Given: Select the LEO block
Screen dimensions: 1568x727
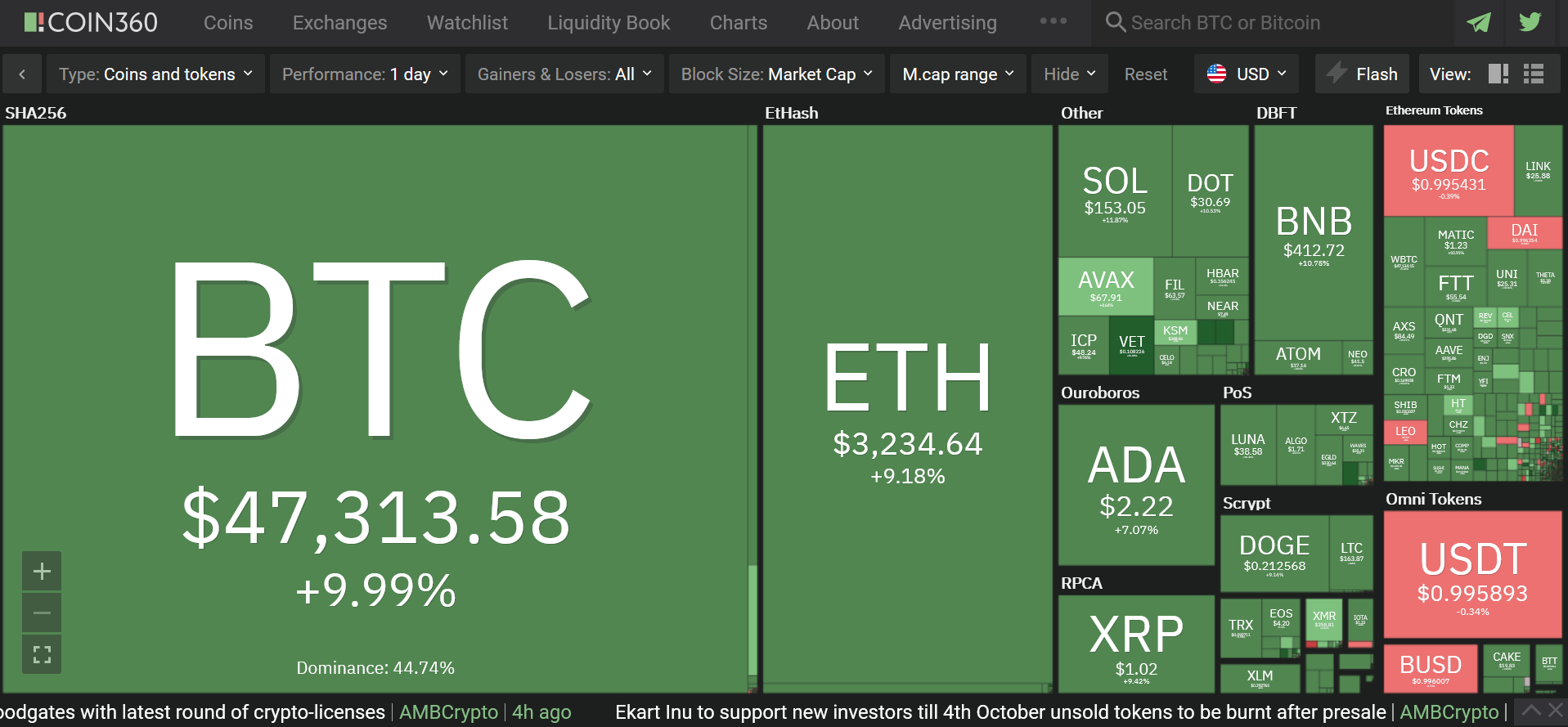Looking at the screenshot, I should click(1405, 431).
